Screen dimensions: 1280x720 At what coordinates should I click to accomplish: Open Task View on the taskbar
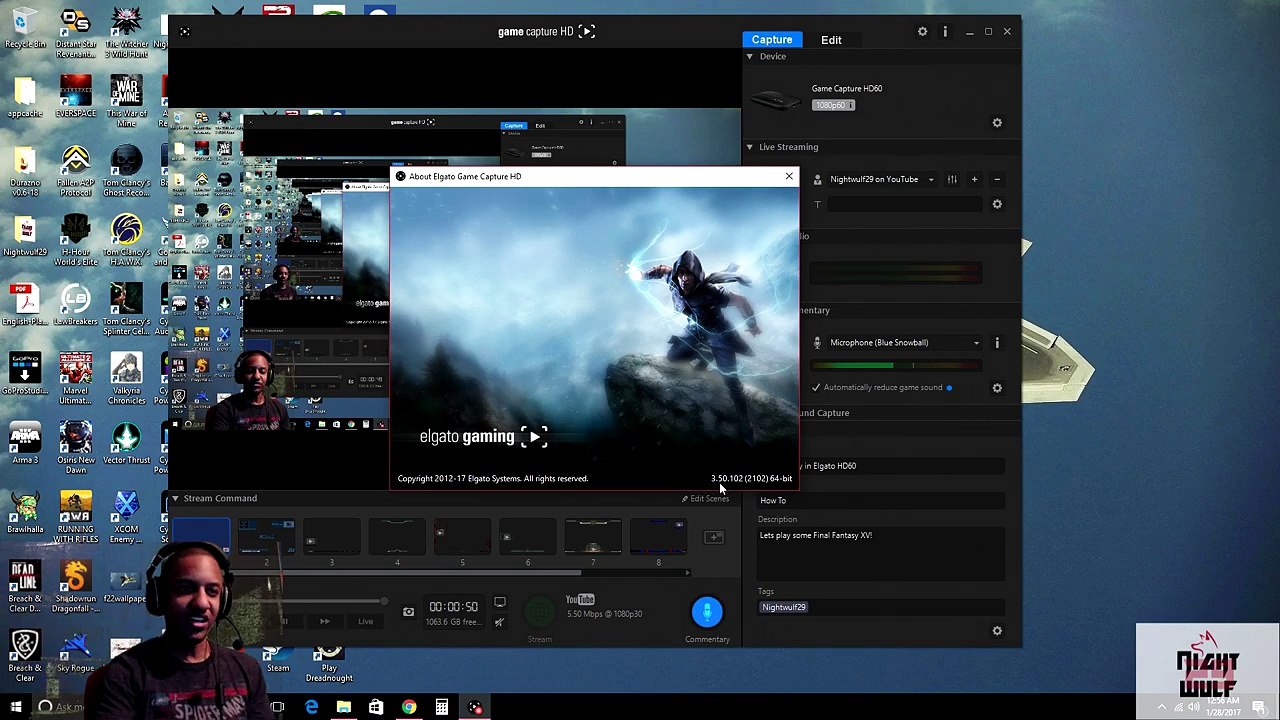pyautogui.click(x=278, y=708)
